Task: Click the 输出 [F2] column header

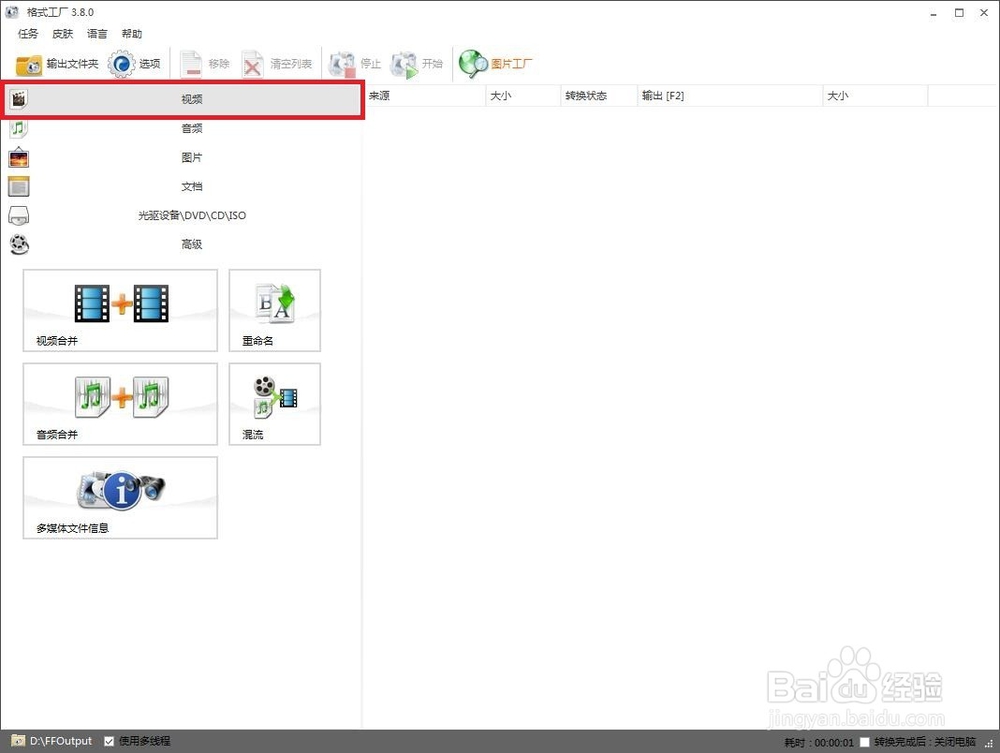Action: (730, 96)
